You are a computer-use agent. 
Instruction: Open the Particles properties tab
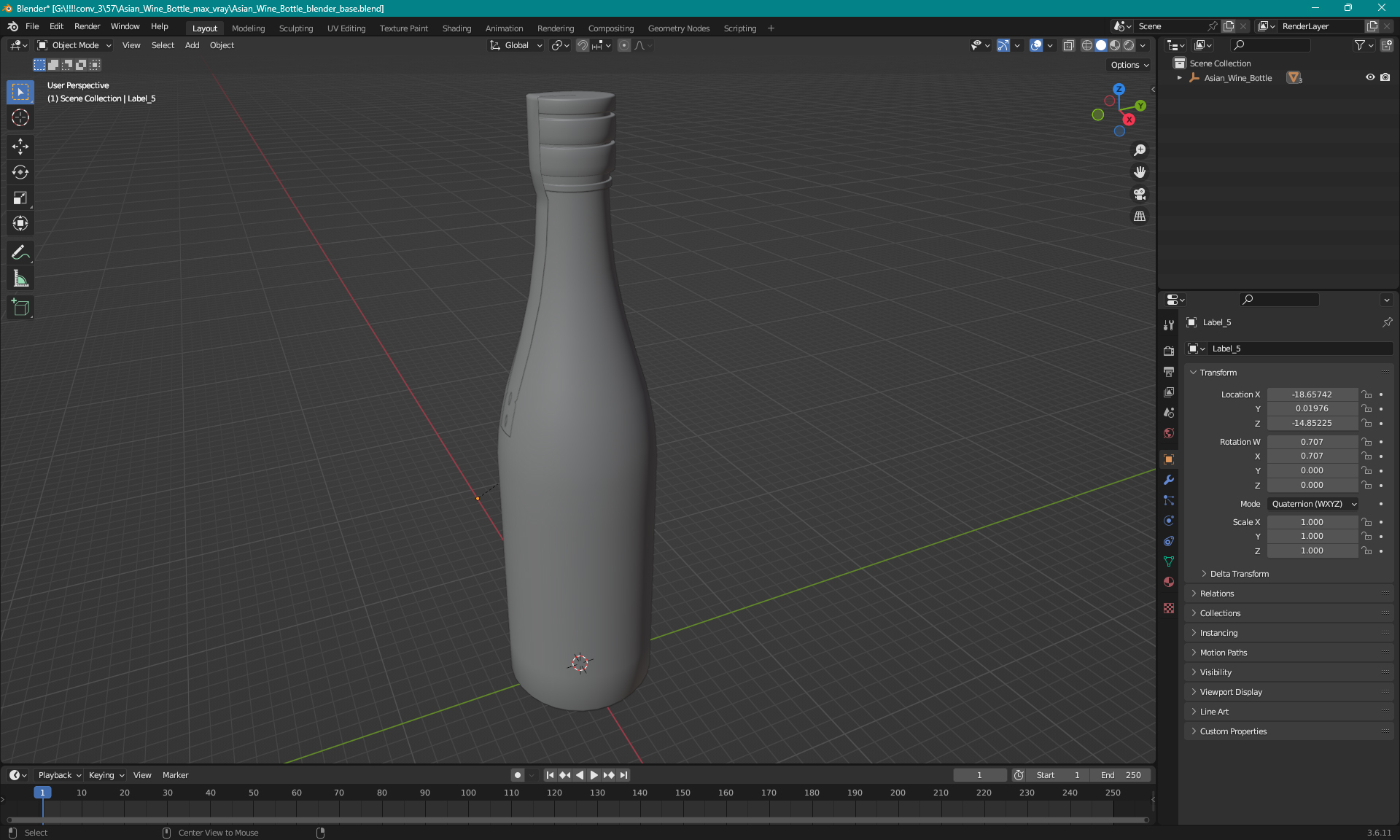click(1169, 500)
